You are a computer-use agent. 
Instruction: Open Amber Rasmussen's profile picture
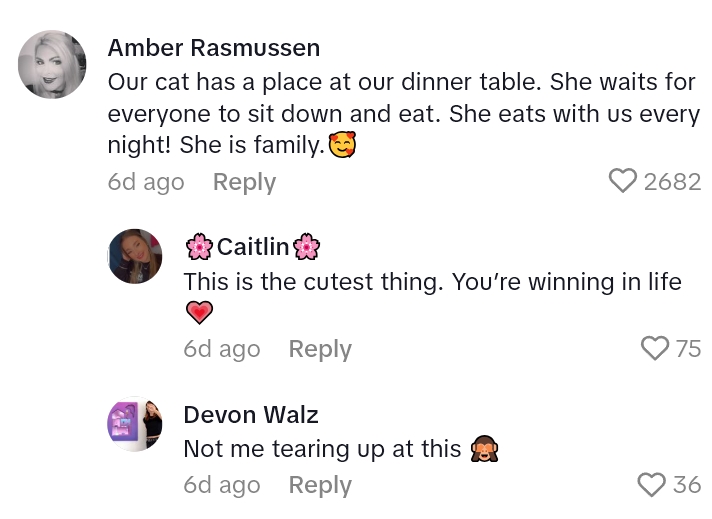[x=52, y=65]
